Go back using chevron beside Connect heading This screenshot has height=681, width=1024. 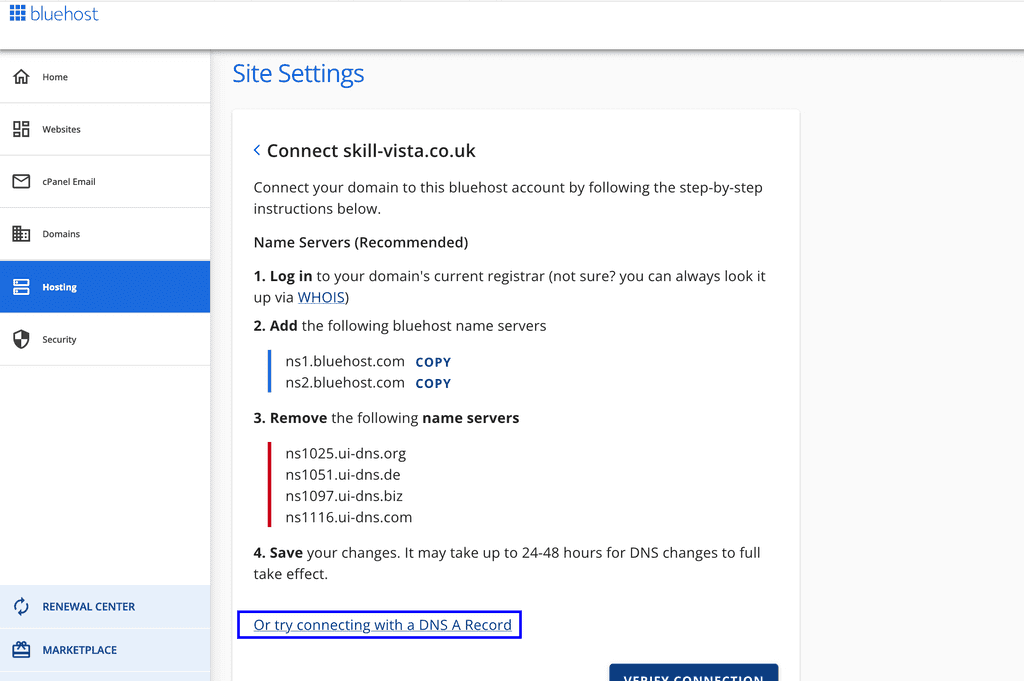coord(257,150)
